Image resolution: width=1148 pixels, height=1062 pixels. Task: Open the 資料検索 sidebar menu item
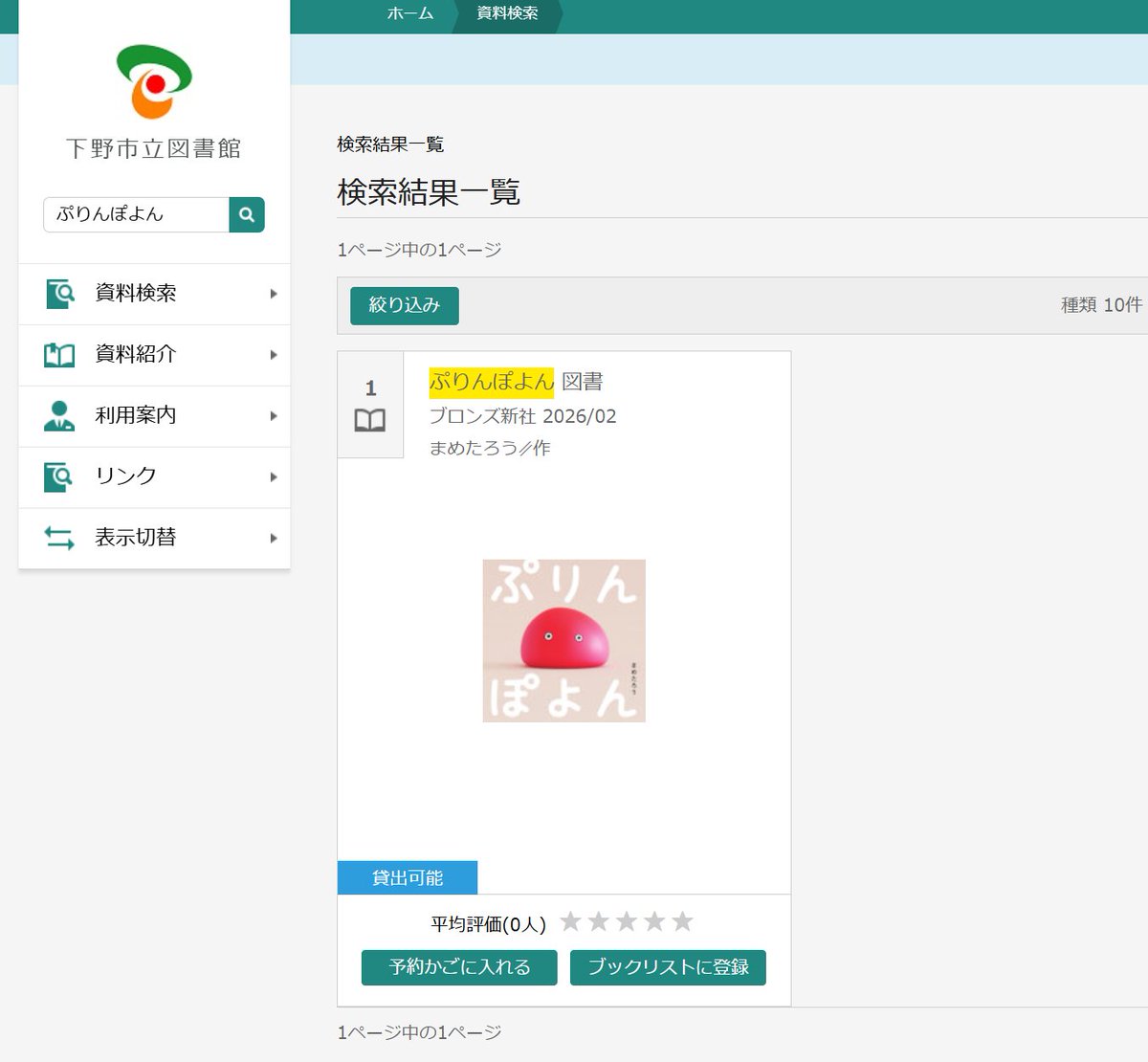click(x=154, y=294)
